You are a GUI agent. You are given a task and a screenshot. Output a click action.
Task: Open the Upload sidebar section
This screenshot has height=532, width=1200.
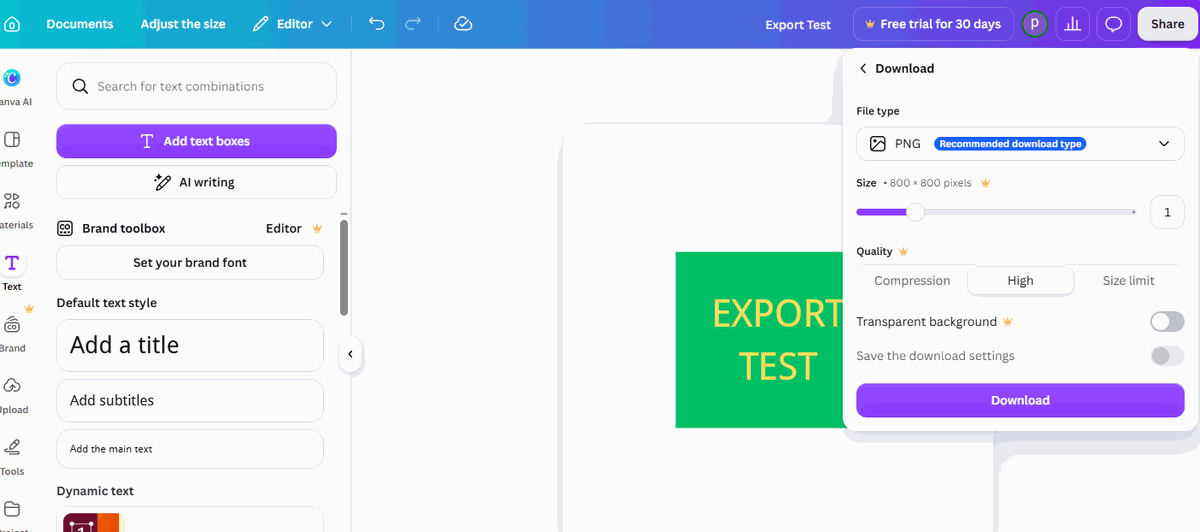[x=12, y=395]
